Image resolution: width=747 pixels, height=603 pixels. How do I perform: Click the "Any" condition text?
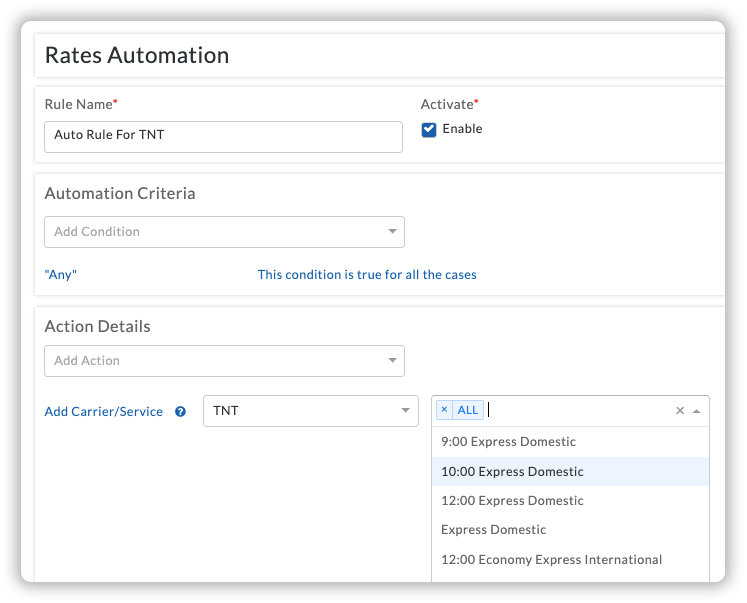61,275
